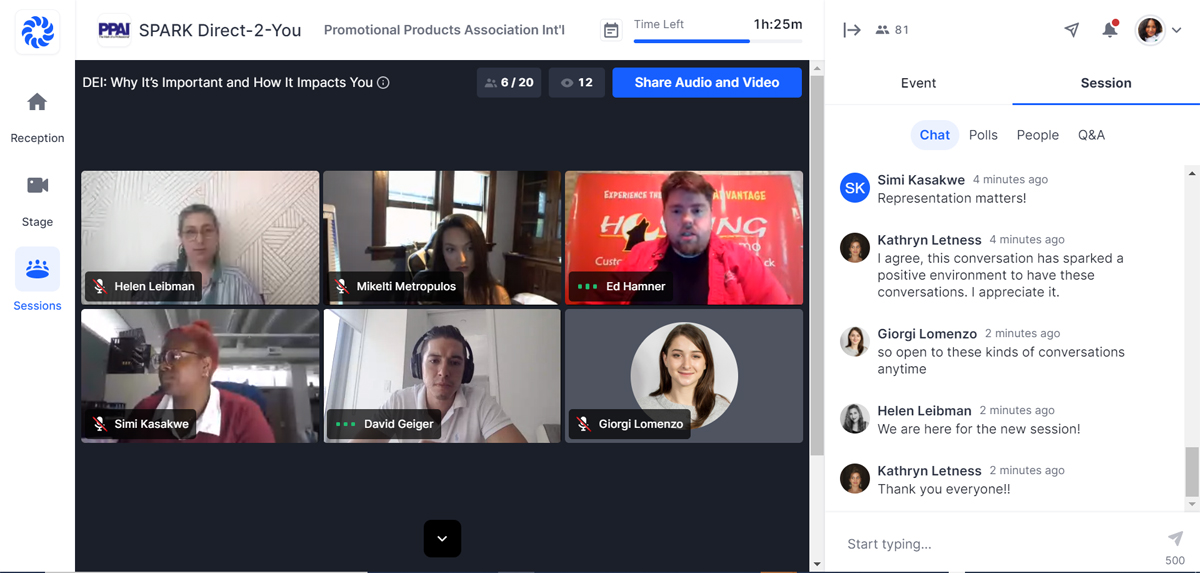Open the Reception home icon

pyautogui.click(x=37, y=103)
